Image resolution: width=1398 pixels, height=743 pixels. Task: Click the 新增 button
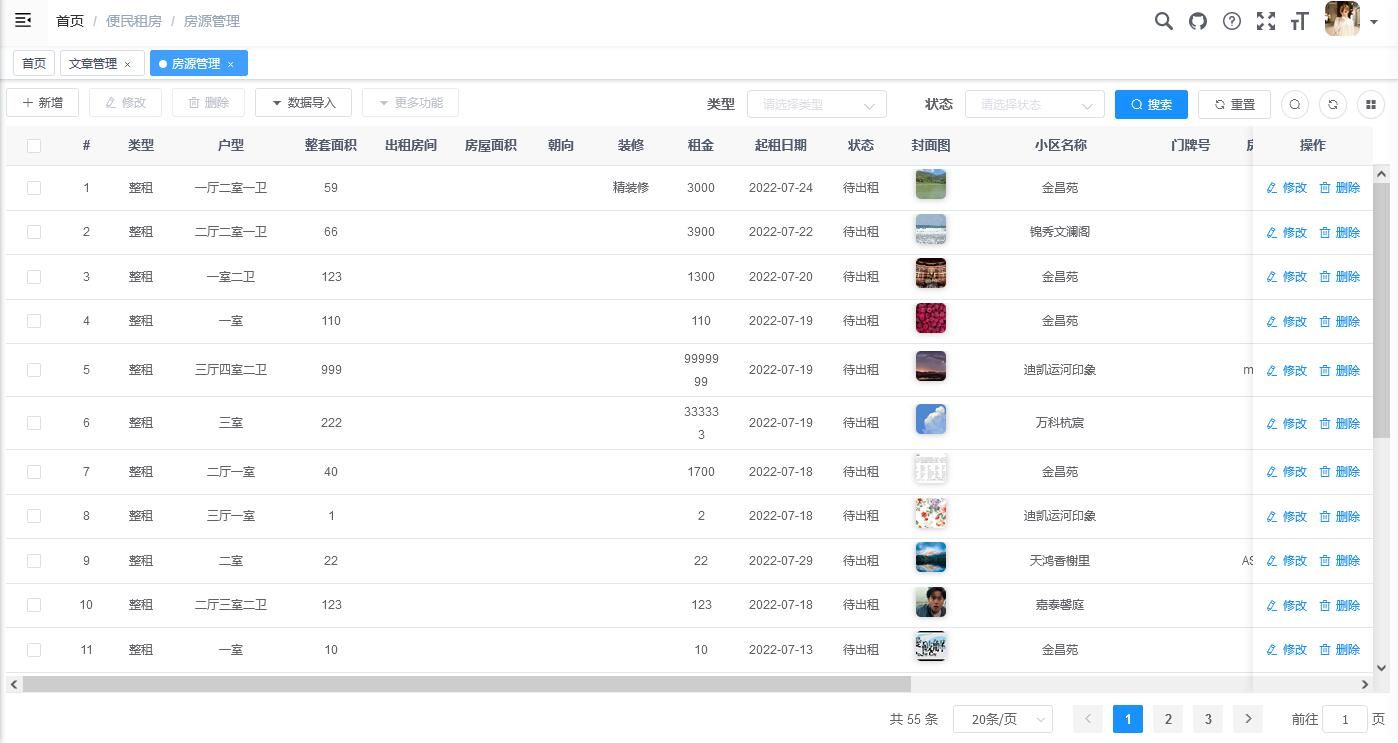pos(43,103)
